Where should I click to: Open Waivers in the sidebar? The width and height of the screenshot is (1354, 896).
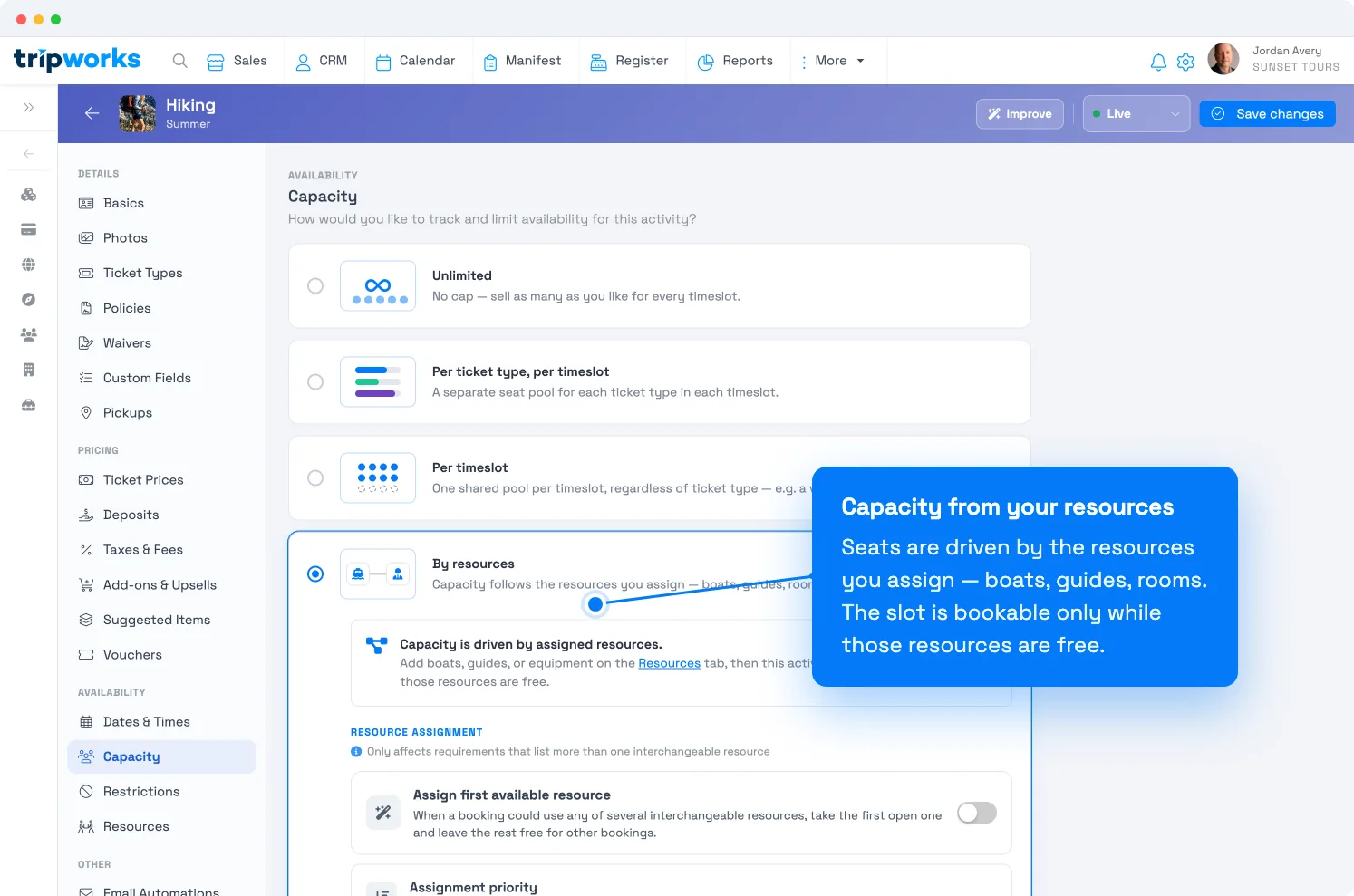pos(161,343)
